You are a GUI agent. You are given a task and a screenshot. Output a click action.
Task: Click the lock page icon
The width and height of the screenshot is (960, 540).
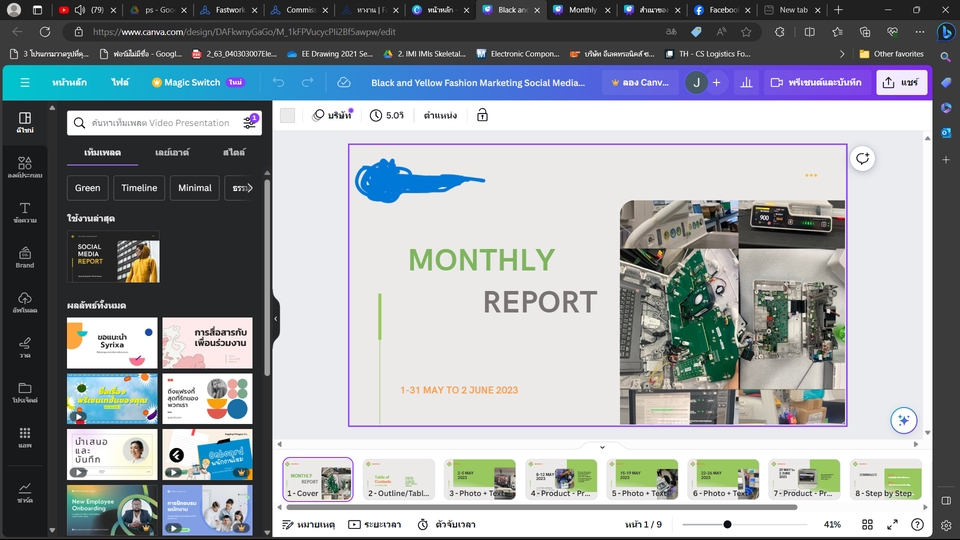[482, 115]
